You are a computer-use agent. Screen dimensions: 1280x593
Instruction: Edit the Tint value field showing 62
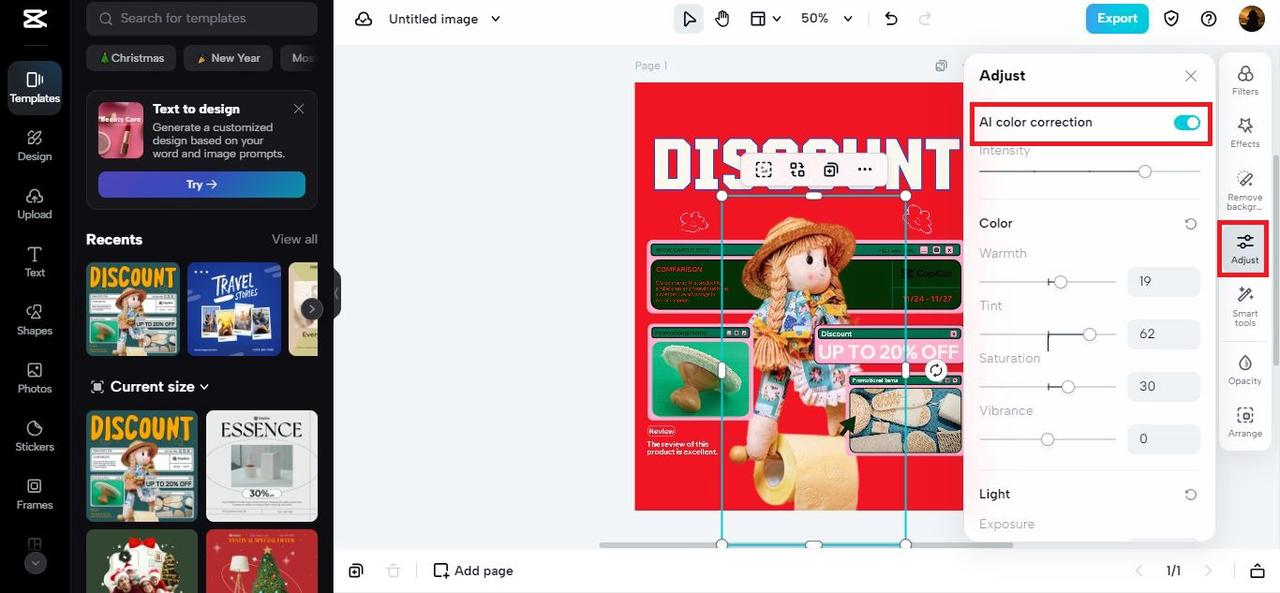point(1164,334)
